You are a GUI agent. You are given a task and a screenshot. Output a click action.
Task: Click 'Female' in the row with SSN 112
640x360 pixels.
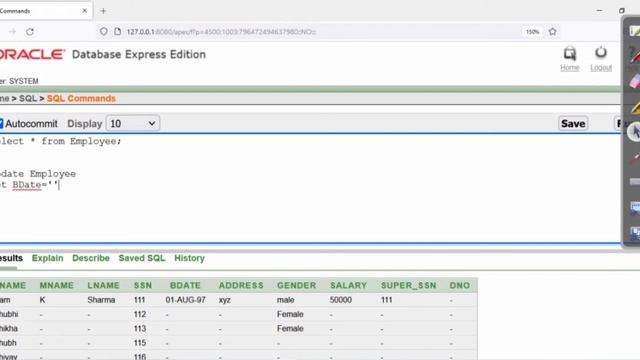290,314
